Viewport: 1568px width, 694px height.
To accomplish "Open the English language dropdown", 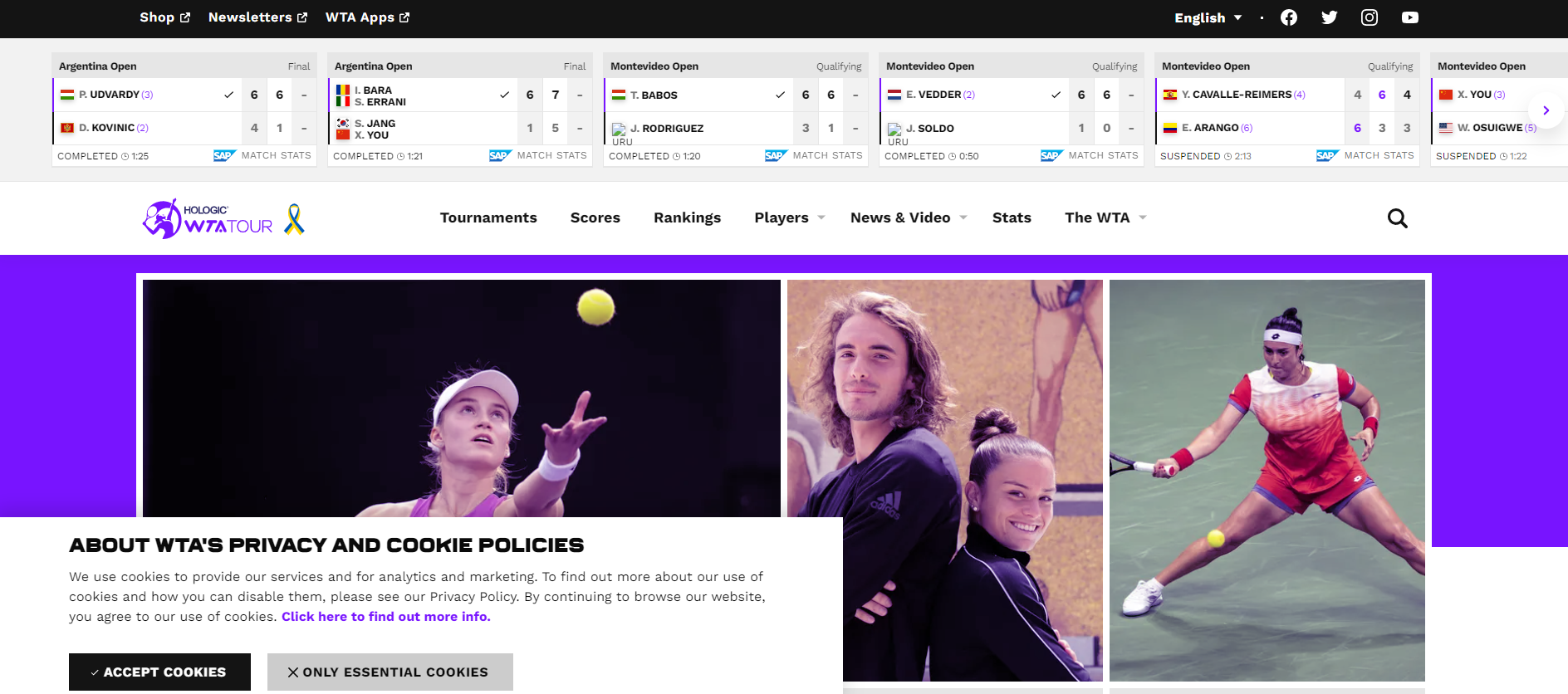I will tap(1208, 17).
